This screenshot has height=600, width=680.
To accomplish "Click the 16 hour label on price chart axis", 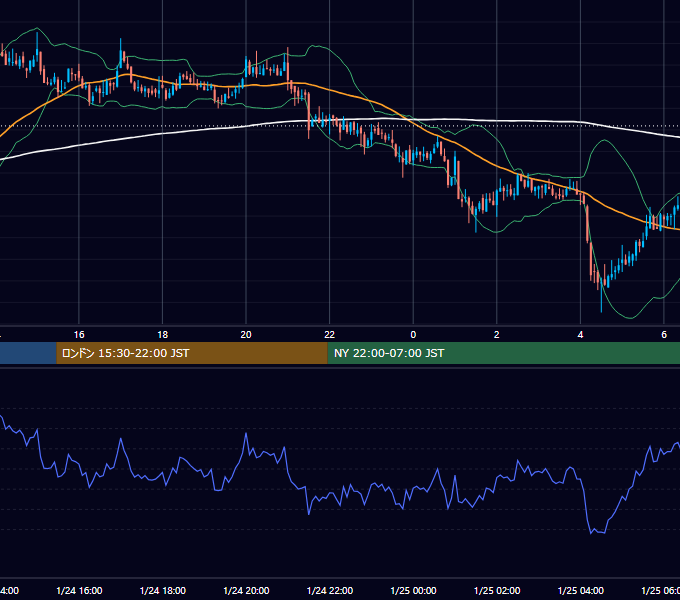I will click(79, 334).
